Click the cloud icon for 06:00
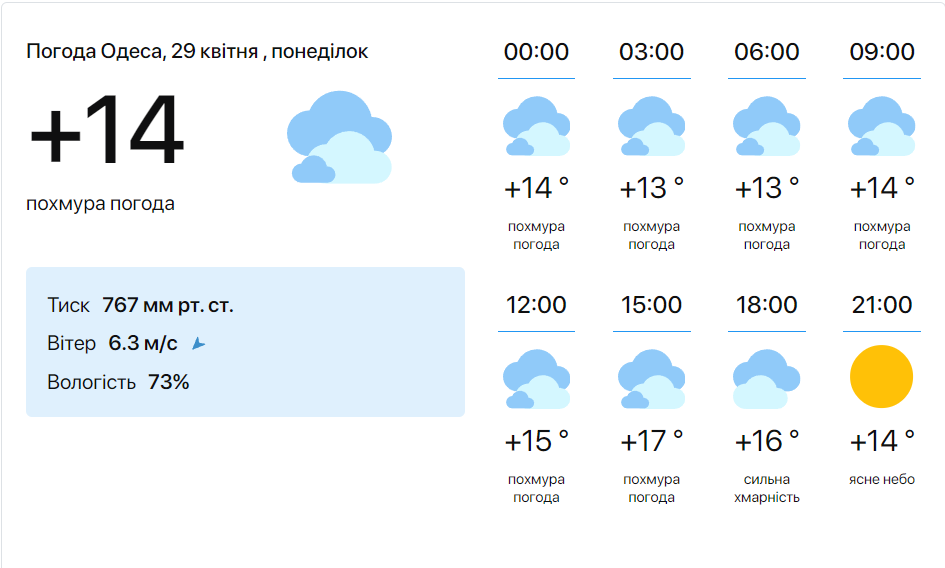This screenshot has width=945, height=568. [766, 126]
